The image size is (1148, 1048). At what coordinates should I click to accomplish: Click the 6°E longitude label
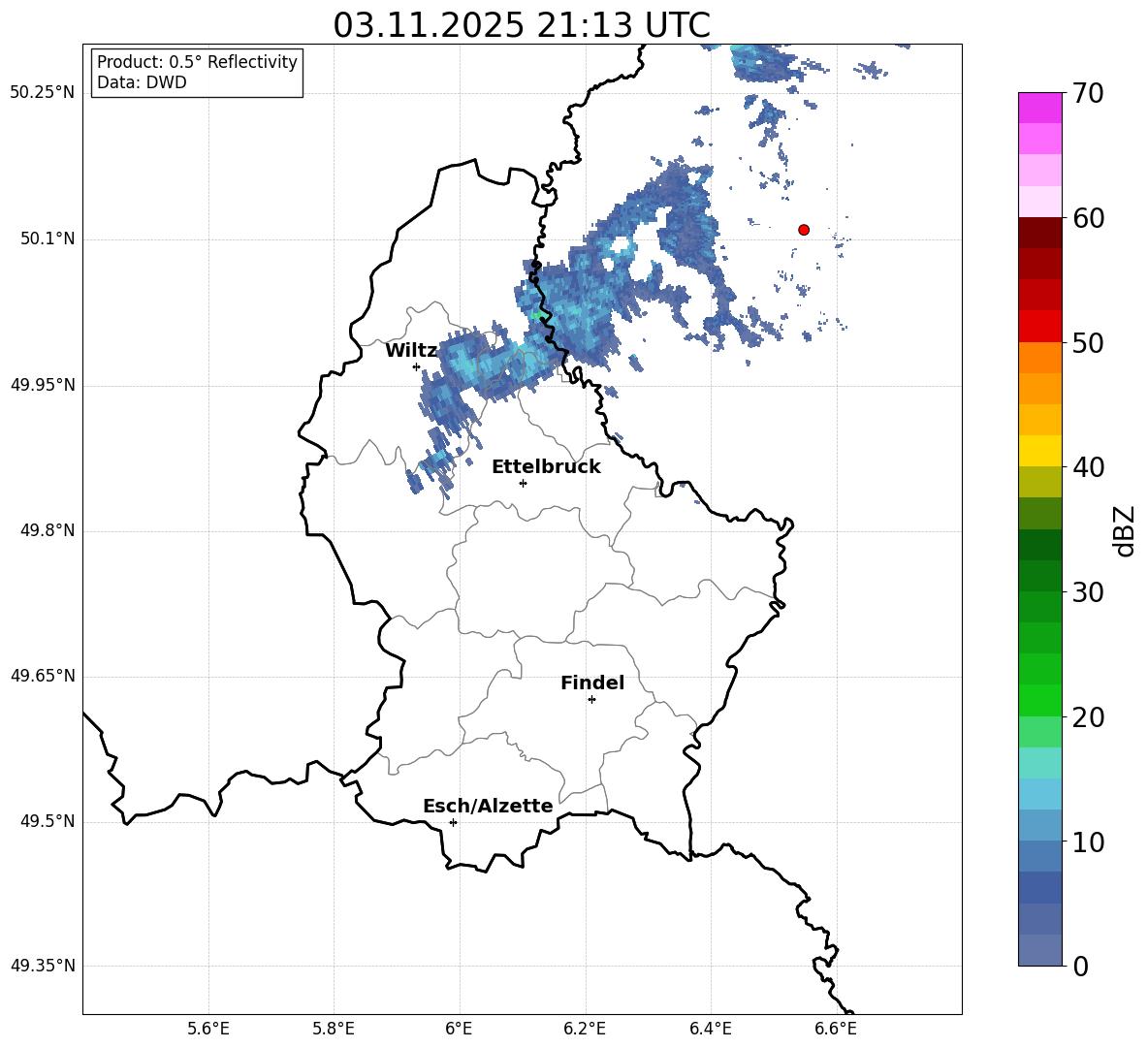click(459, 1029)
